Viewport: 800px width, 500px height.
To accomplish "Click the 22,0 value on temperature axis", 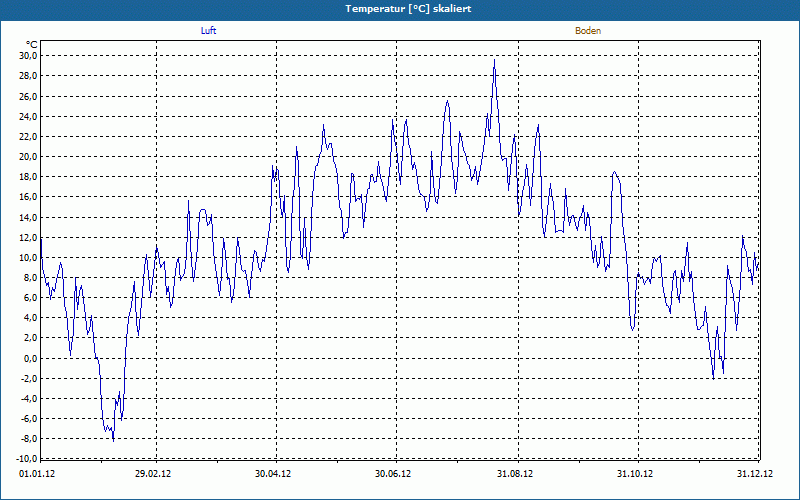I will click(x=29, y=137).
